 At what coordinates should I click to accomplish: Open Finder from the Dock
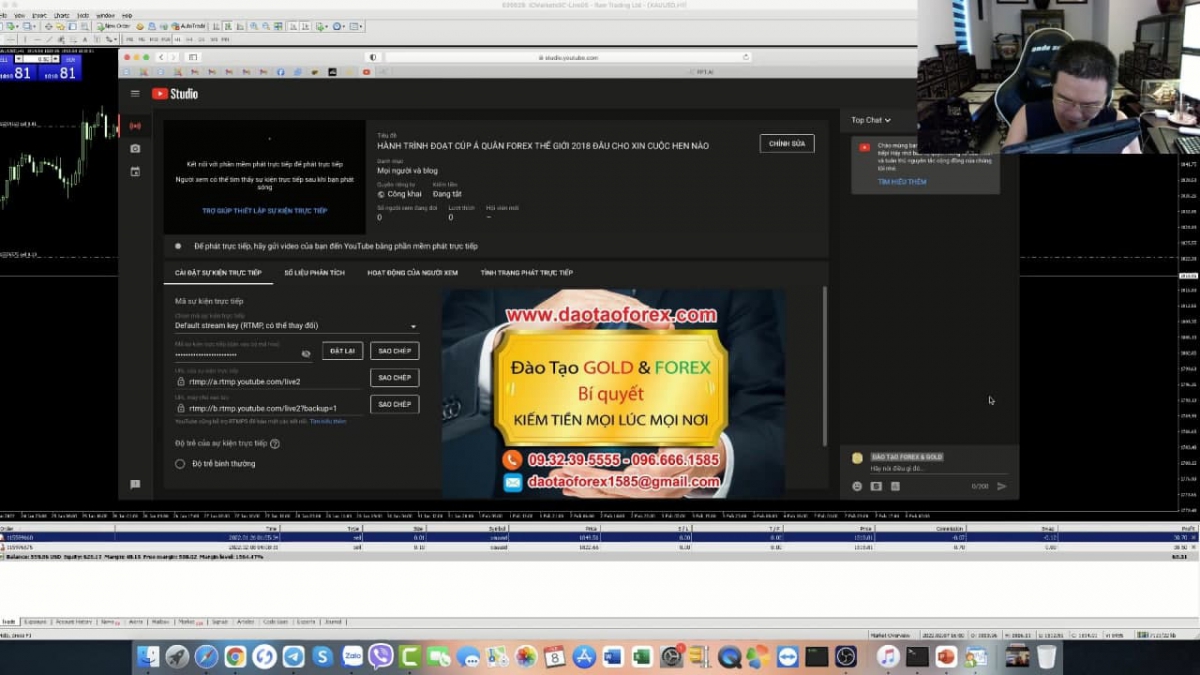coord(147,656)
